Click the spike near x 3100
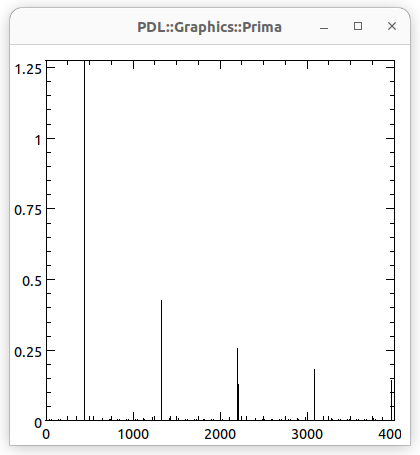This screenshot has height=455, width=420. pos(314,395)
